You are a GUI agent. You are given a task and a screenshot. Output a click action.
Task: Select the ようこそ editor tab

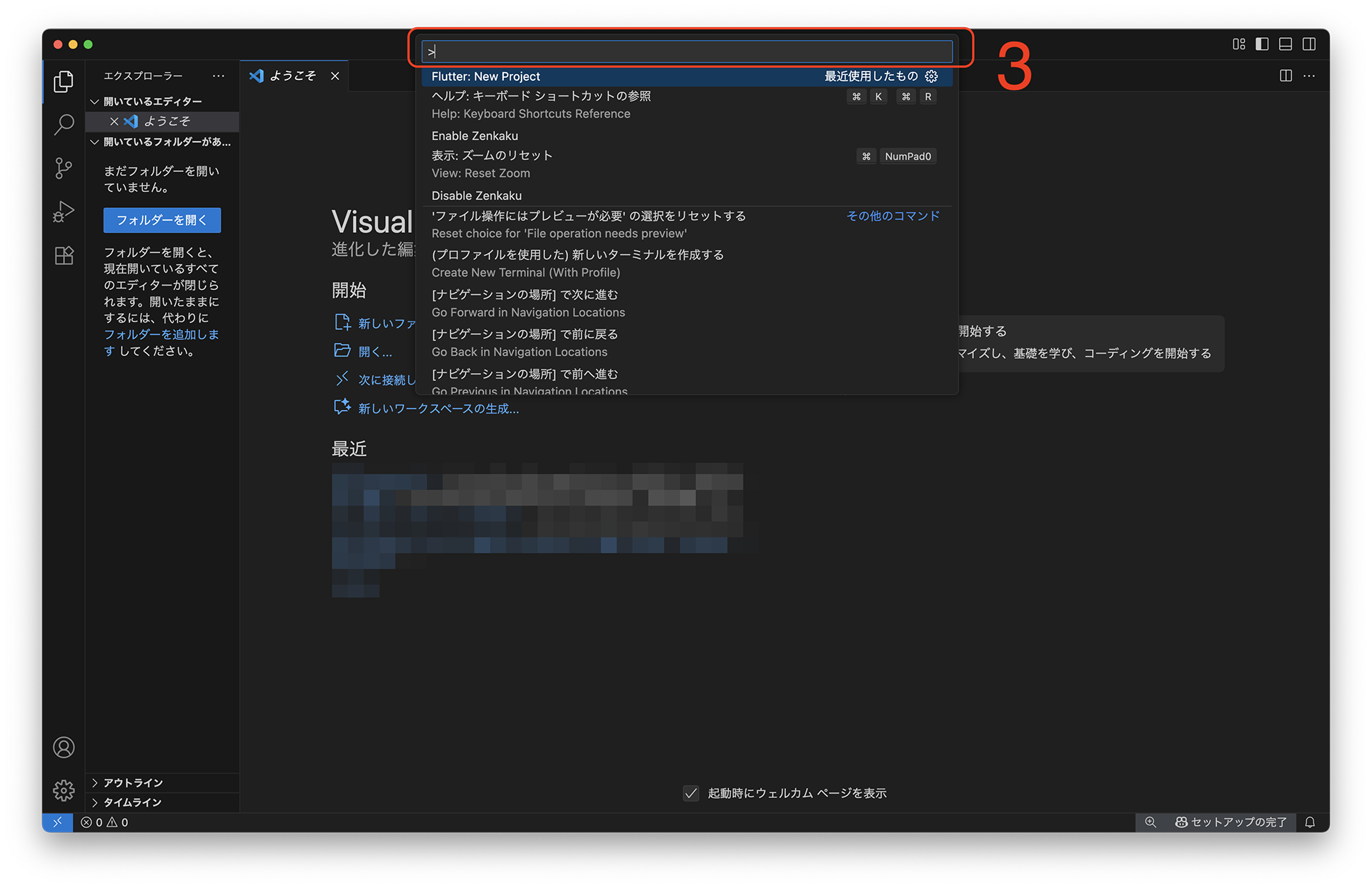point(292,76)
